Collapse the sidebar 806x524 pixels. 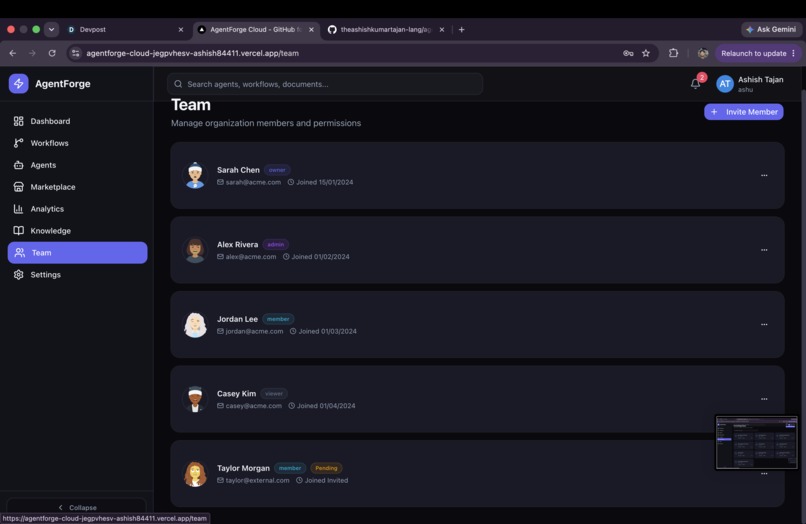[77, 507]
